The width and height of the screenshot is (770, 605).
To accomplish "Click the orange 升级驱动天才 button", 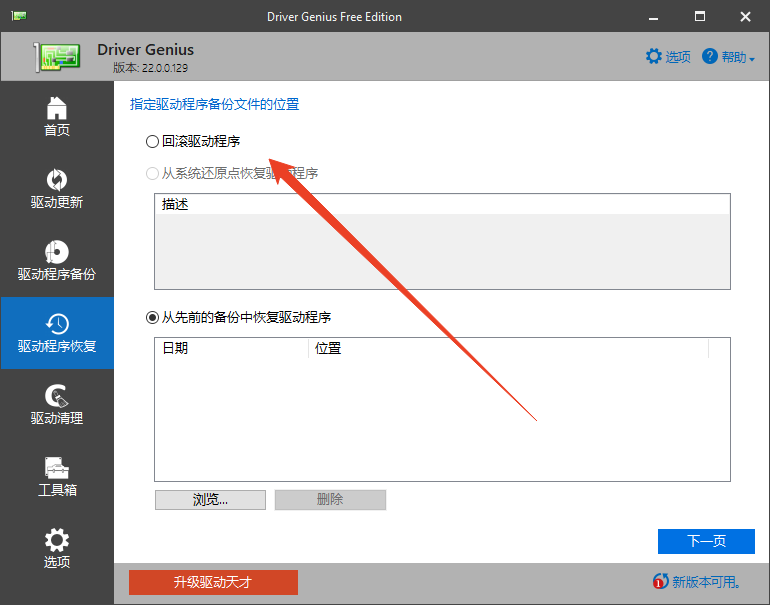I will [213, 582].
